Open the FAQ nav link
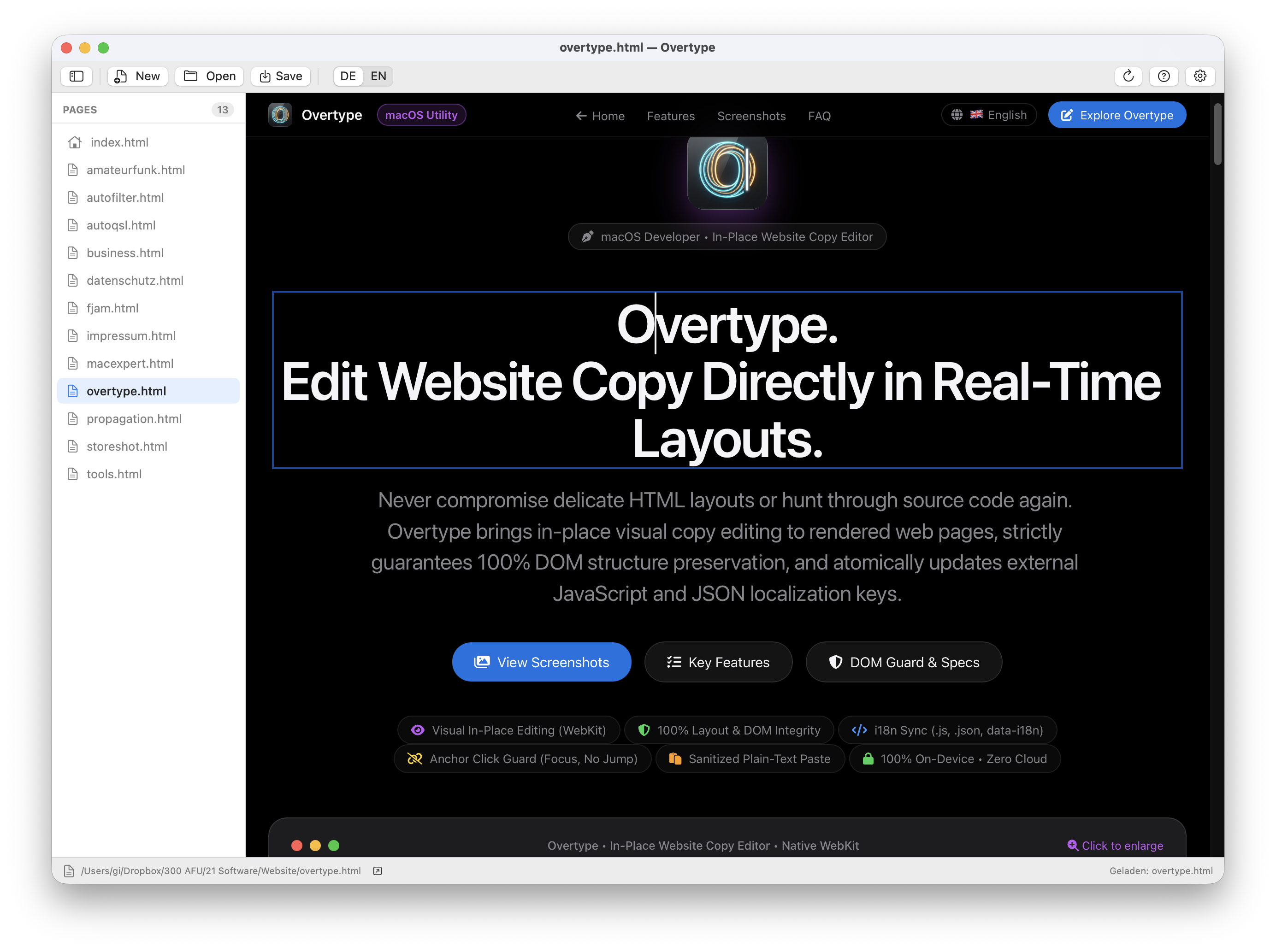Image resolution: width=1276 pixels, height=952 pixels. click(819, 116)
